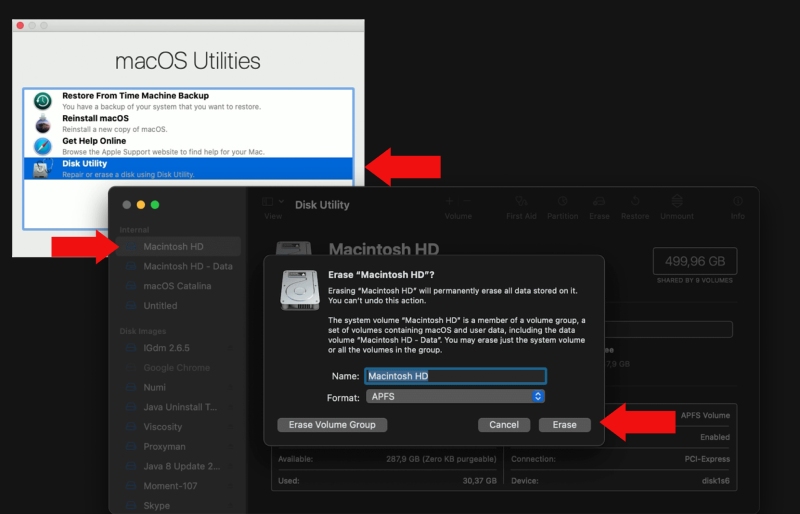Click the yellow minimize button of Disk Utility

(x=141, y=205)
